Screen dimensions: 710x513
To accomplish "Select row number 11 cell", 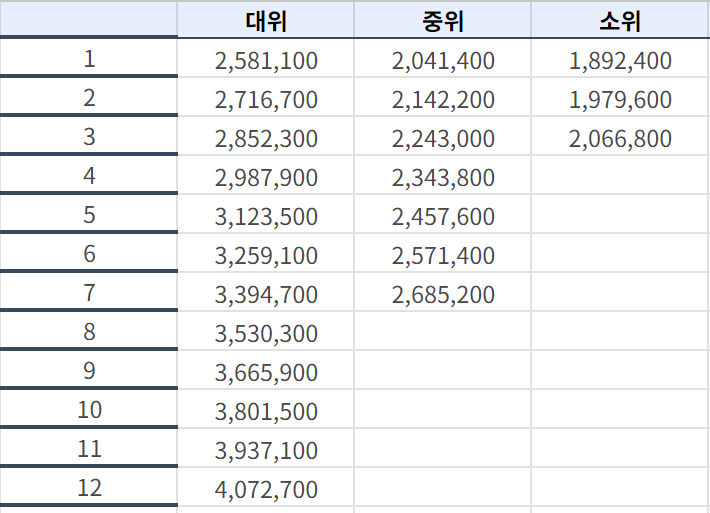I will (89, 447).
